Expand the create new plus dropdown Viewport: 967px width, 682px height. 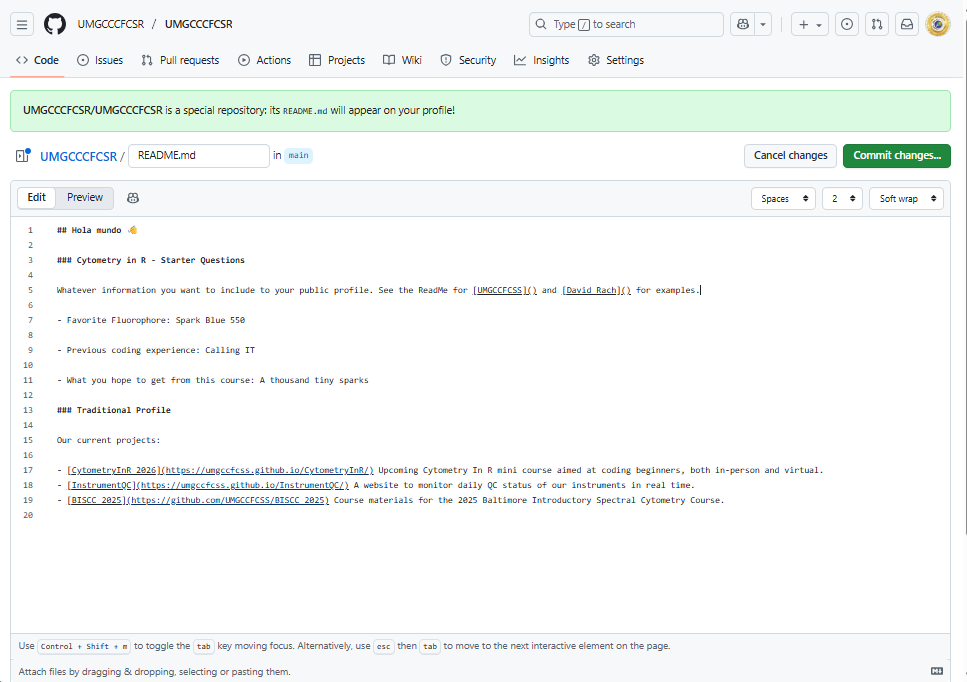(x=809, y=24)
